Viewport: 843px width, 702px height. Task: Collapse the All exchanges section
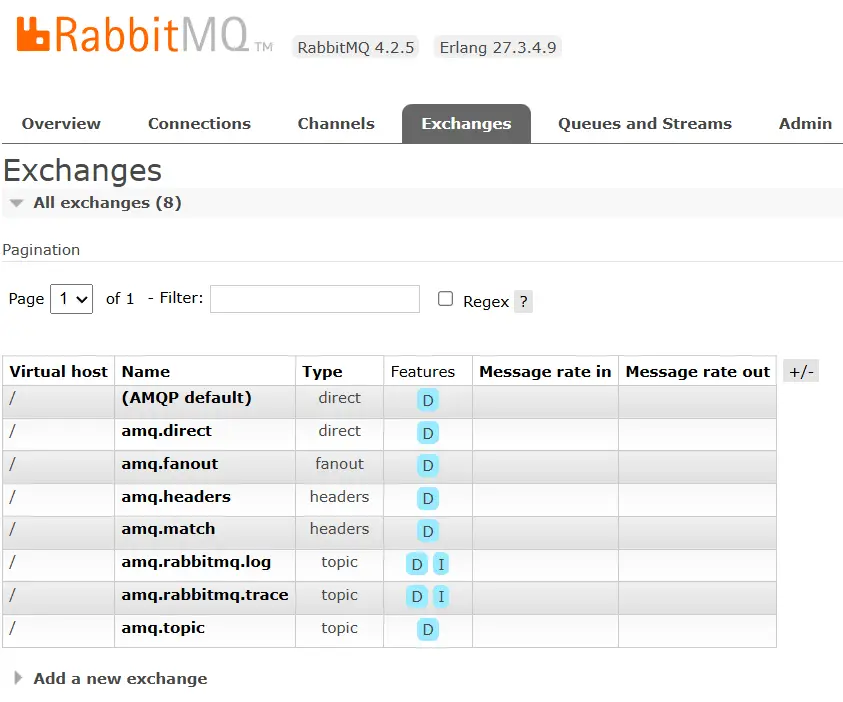[x=16, y=202]
